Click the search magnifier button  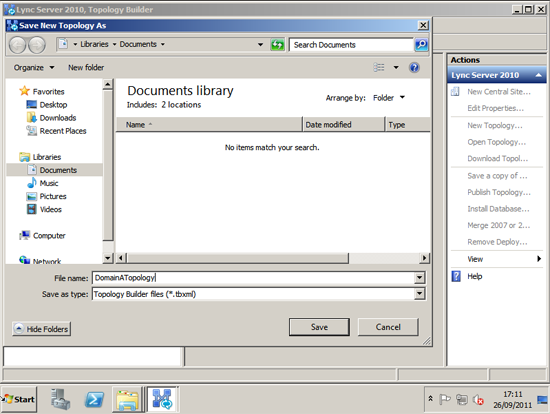coord(421,45)
